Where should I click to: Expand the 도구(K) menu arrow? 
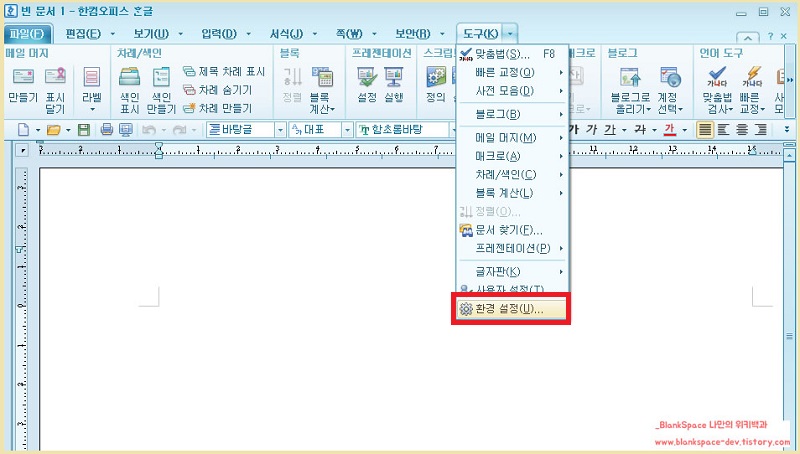(510, 34)
